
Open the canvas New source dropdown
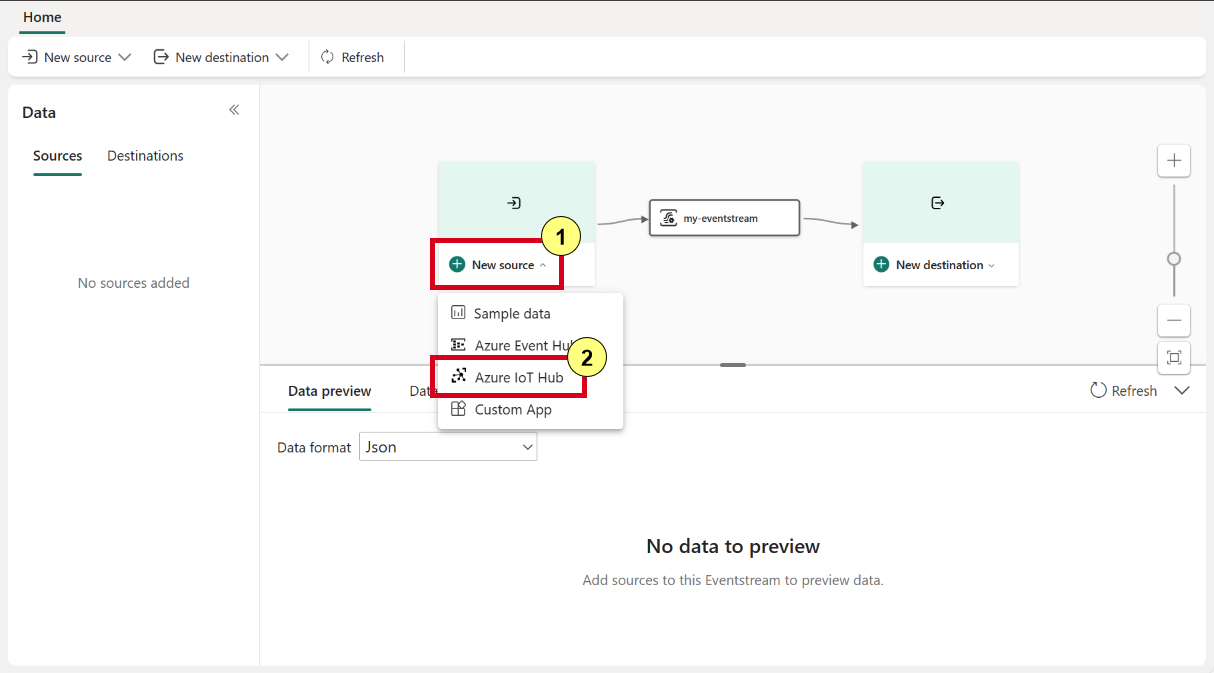(497, 265)
